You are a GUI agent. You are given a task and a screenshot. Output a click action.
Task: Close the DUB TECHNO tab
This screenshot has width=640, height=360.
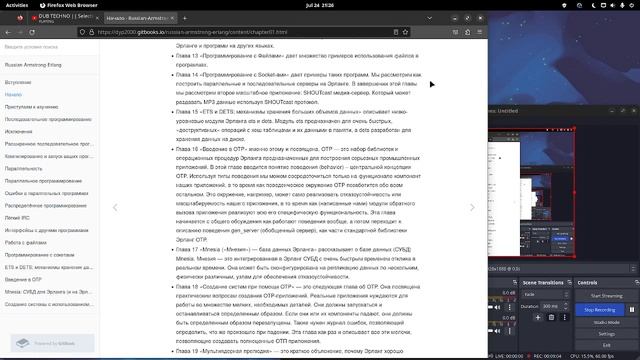(x=97, y=18)
